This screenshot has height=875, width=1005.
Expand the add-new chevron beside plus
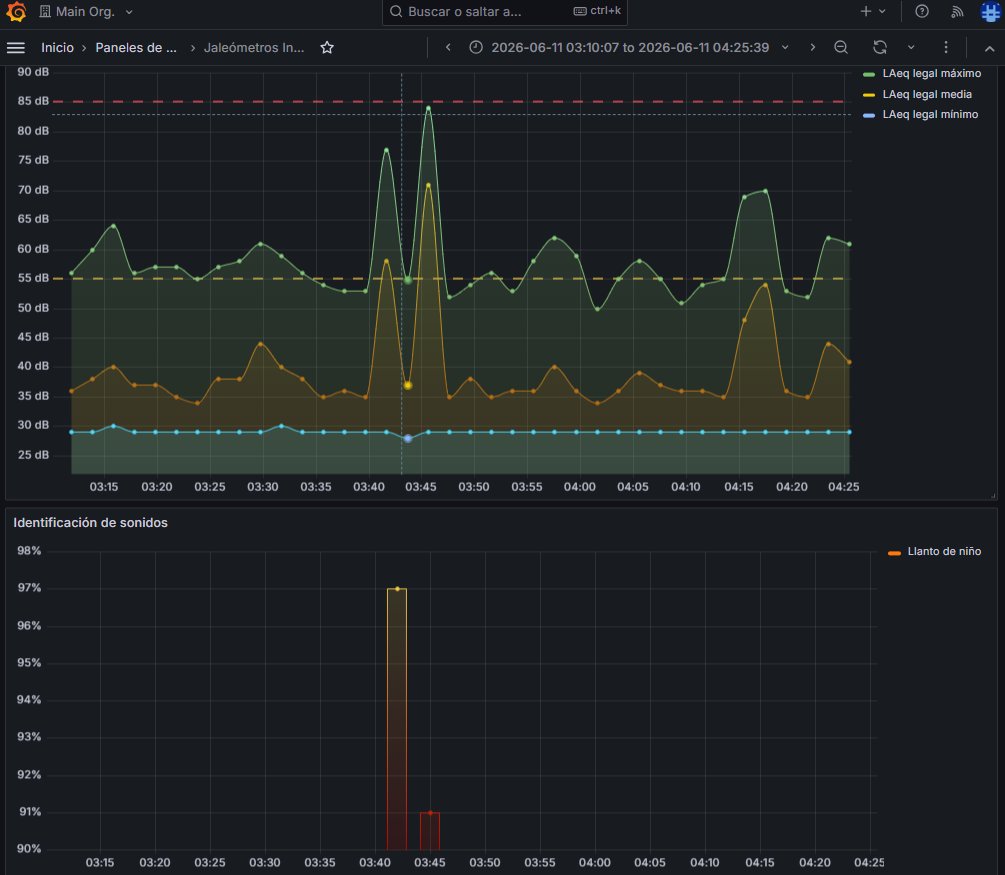883,11
